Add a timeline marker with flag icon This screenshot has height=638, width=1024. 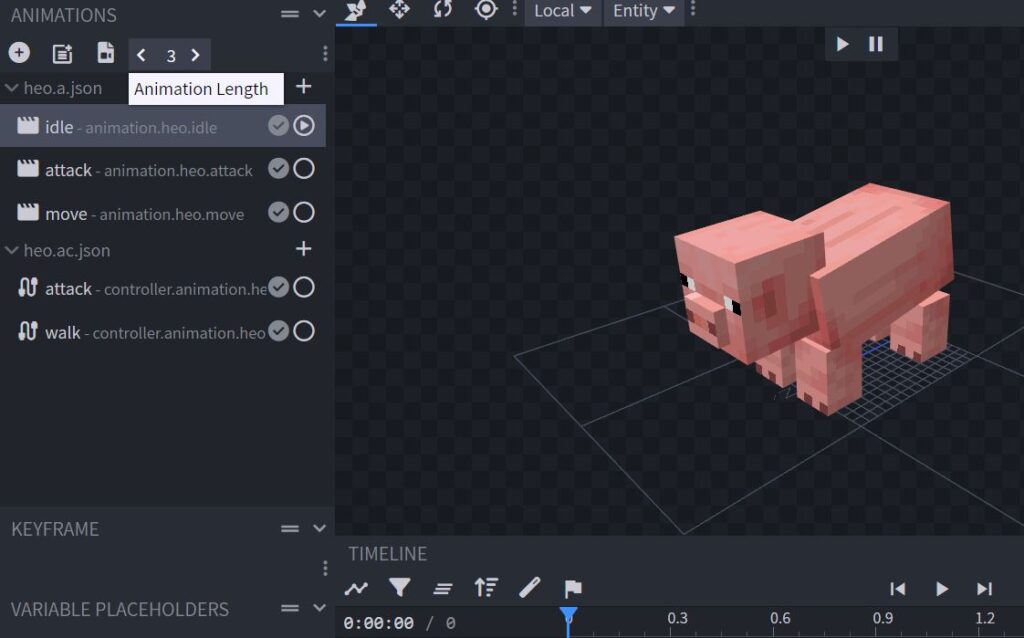pos(573,588)
